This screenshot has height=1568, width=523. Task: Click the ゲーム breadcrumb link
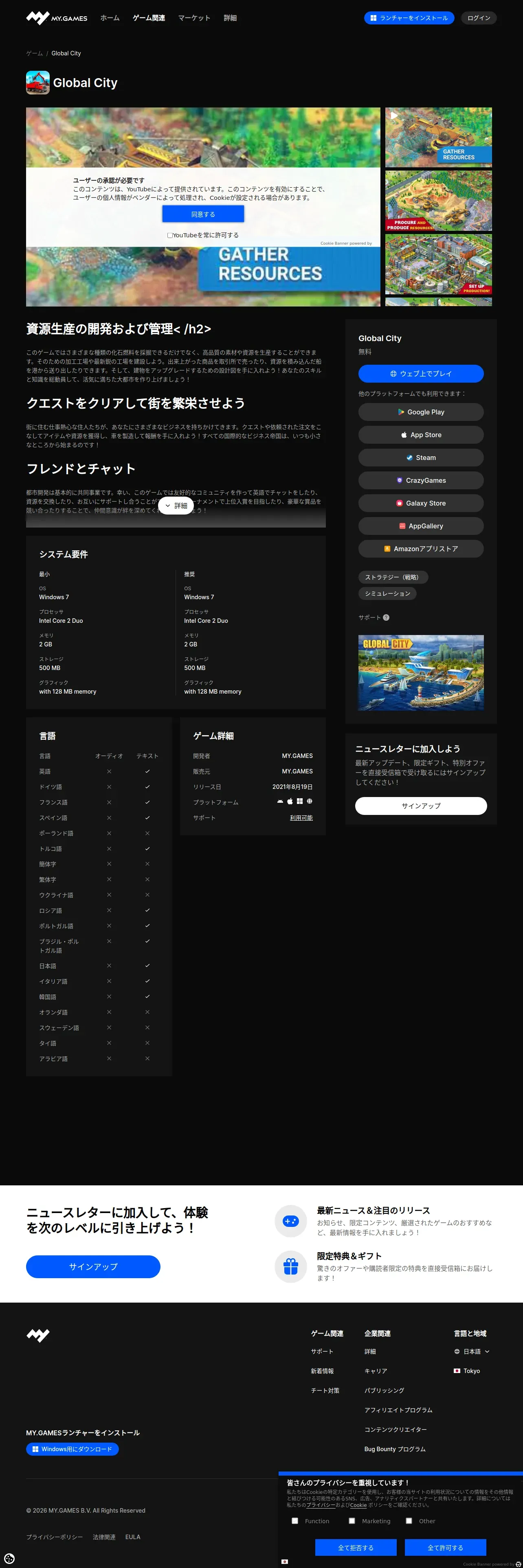34,54
